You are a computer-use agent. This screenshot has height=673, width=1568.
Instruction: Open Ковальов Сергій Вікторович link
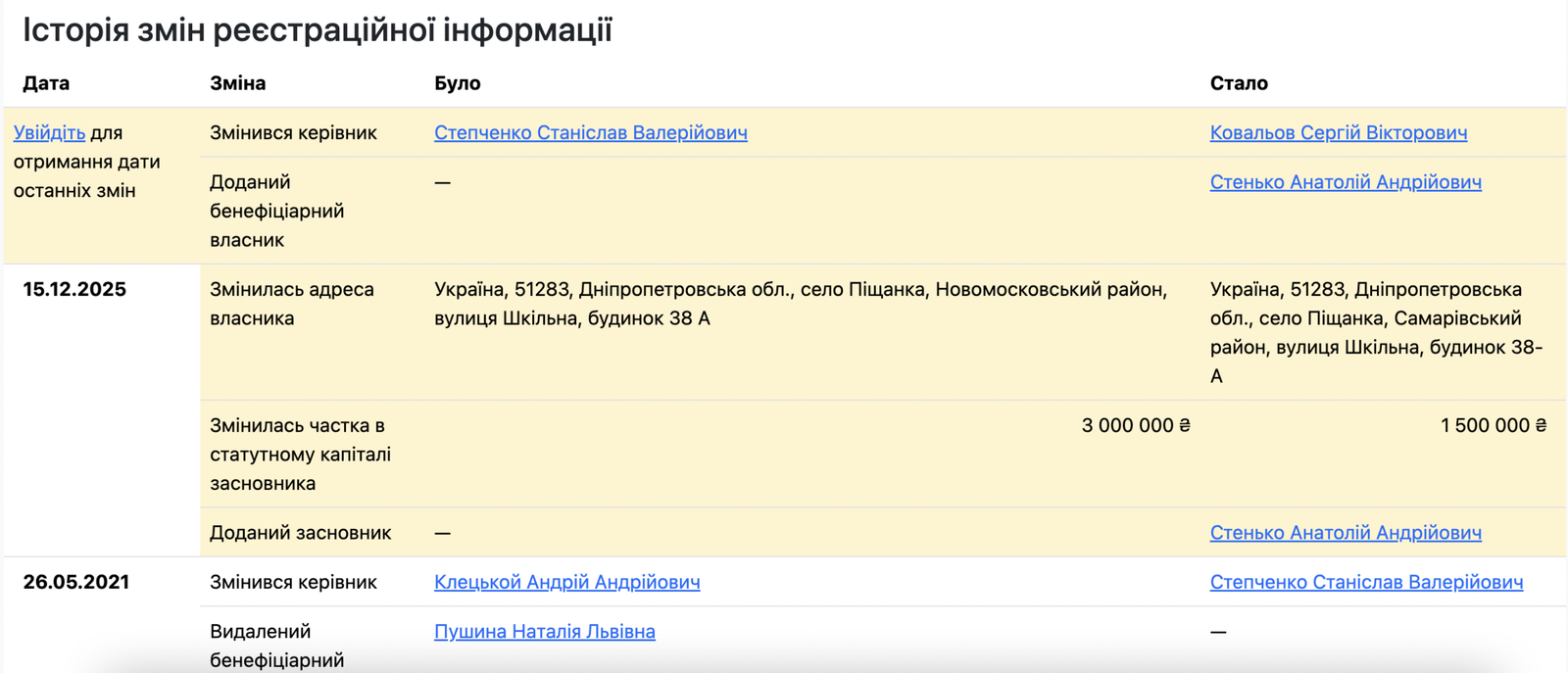pos(1338,133)
